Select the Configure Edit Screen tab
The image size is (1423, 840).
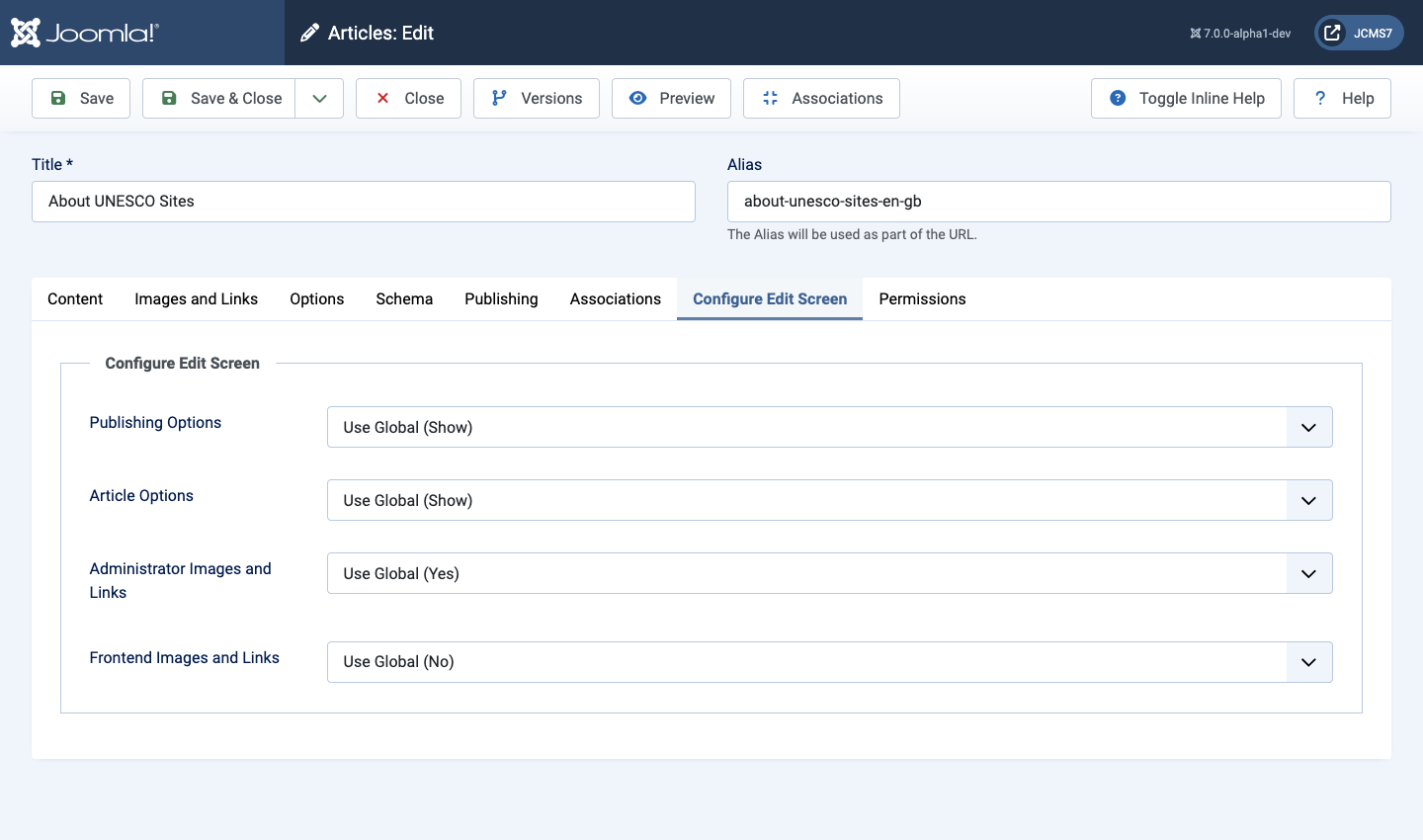click(770, 298)
